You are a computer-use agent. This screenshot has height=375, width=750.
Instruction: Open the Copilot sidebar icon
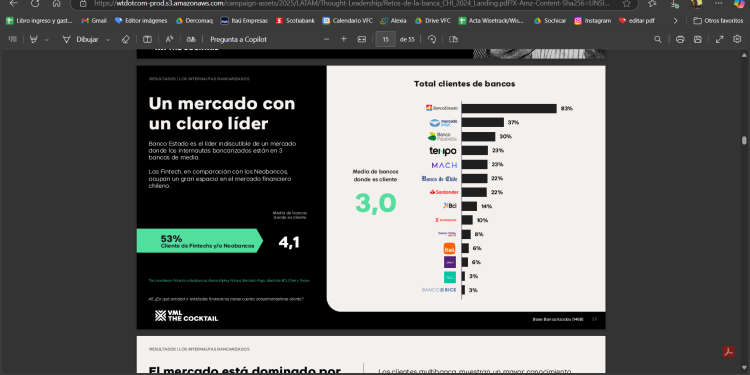click(739, 3)
